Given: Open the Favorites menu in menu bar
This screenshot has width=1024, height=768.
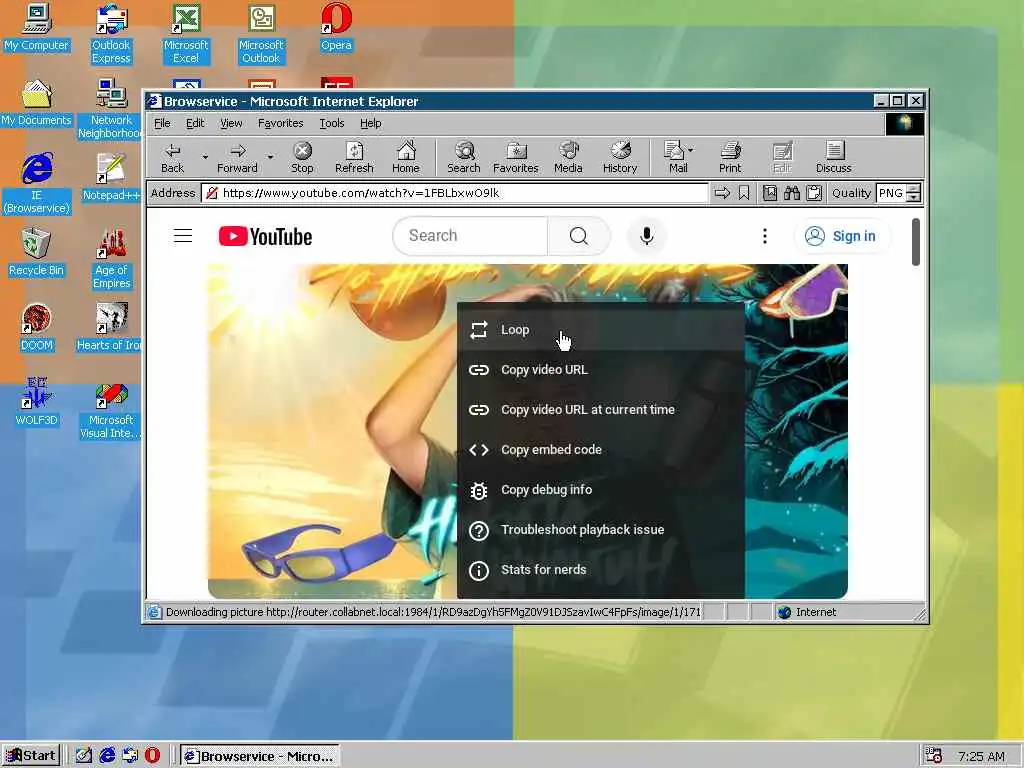Looking at the screenshot, I should pos(280,123).
